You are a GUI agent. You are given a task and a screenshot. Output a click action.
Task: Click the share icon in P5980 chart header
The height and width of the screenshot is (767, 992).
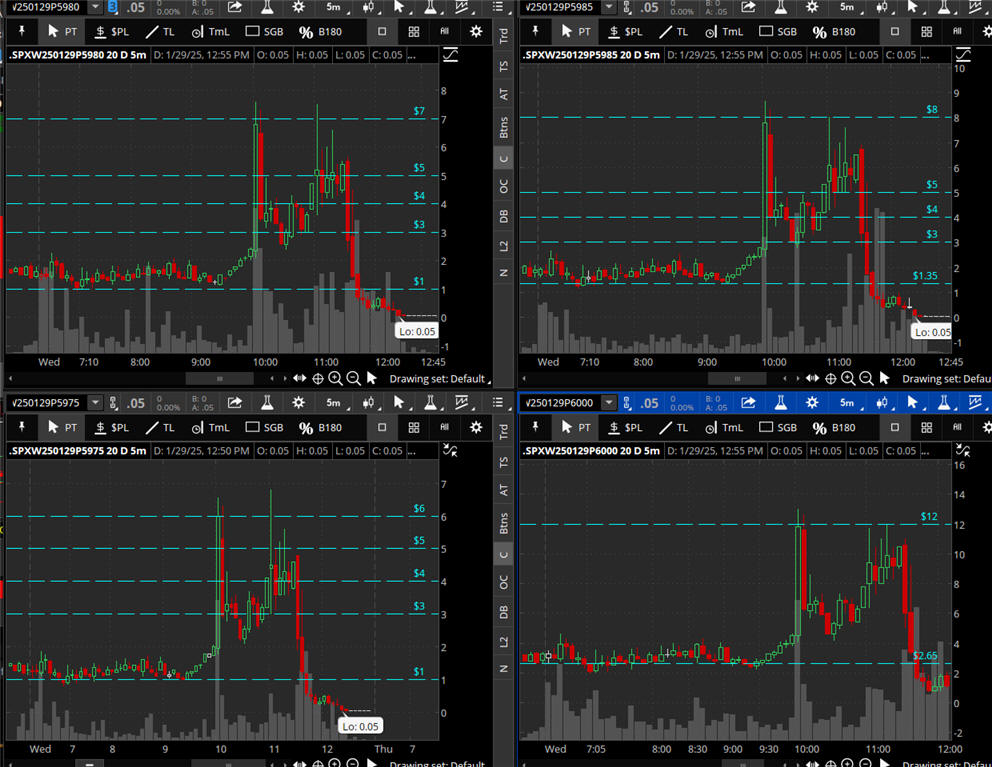coord(235,7)
